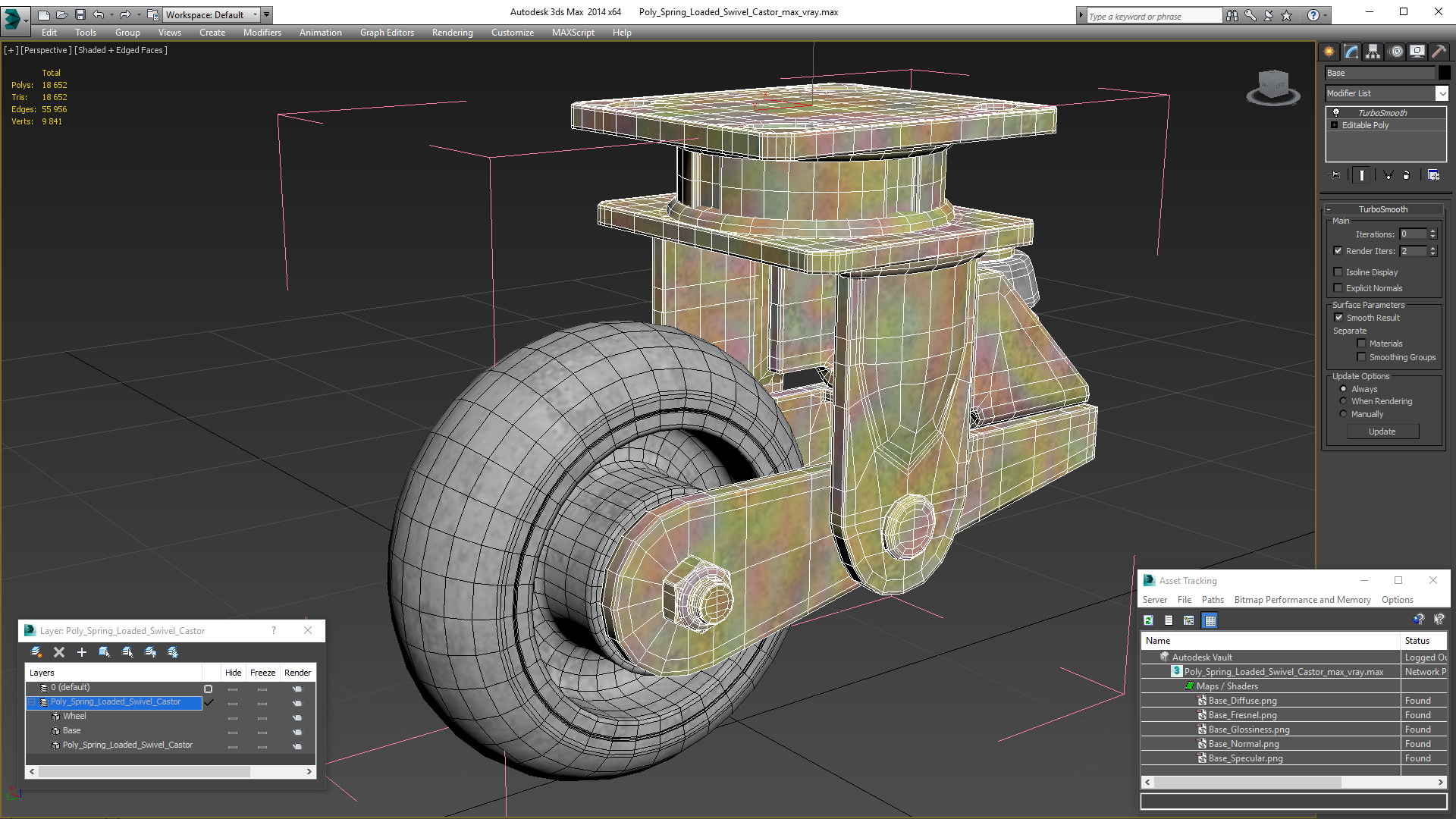Open the Create command panel tab
Screen dimensions: 1456x819
pyautogui.click(x=1329, y=52)
